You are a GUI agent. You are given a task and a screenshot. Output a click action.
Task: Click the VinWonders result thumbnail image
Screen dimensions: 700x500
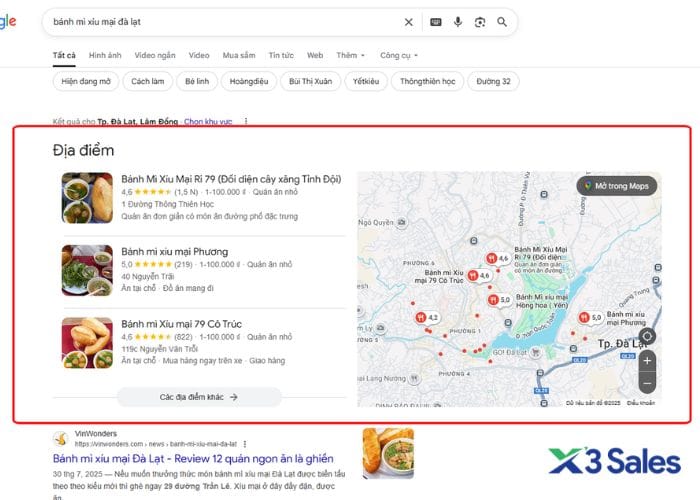point(388,454)
